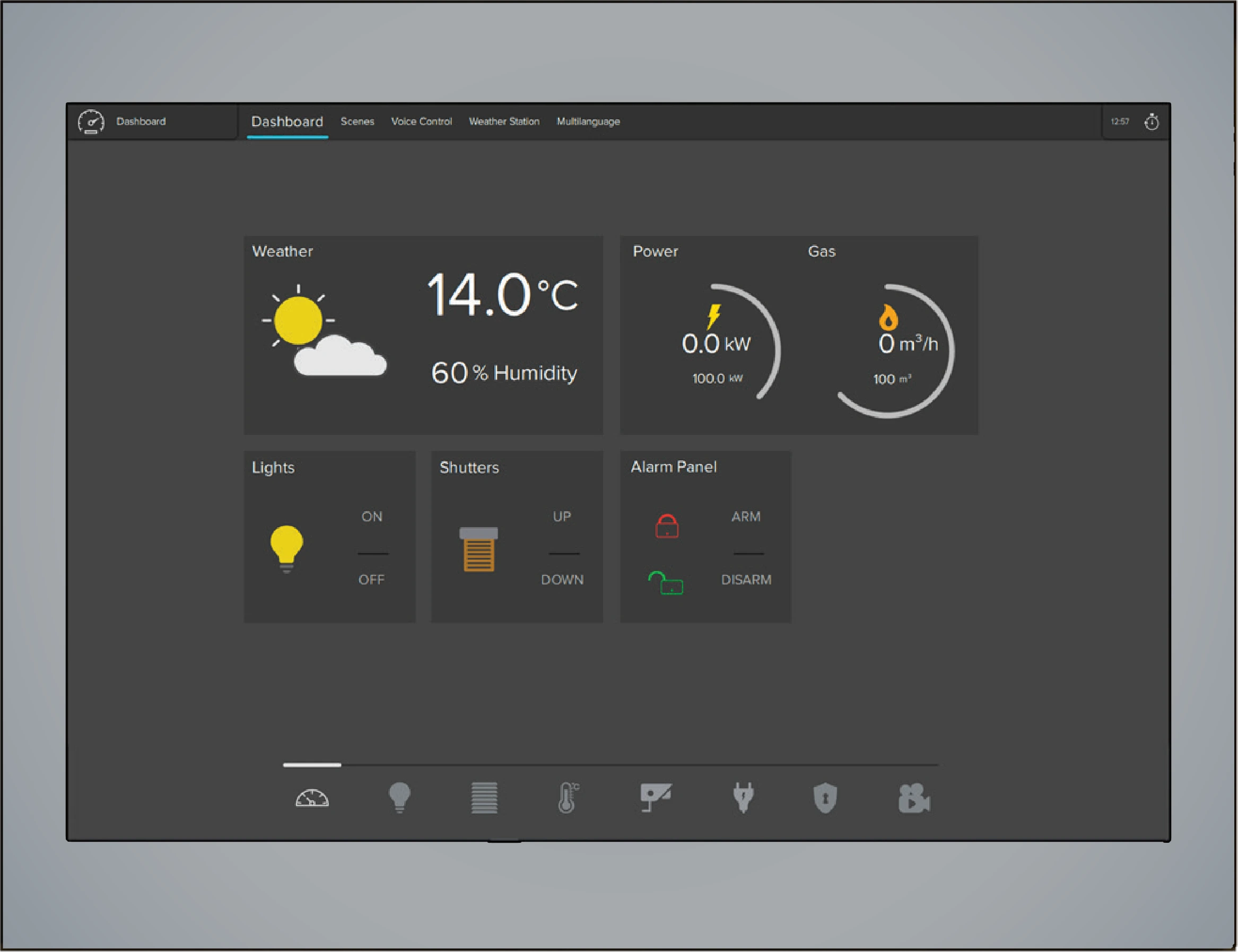Image resolution: width=1238 pixels, height=952 pixels.
Task: Open the surveillance camera icon
Action: tap(656, 797)
